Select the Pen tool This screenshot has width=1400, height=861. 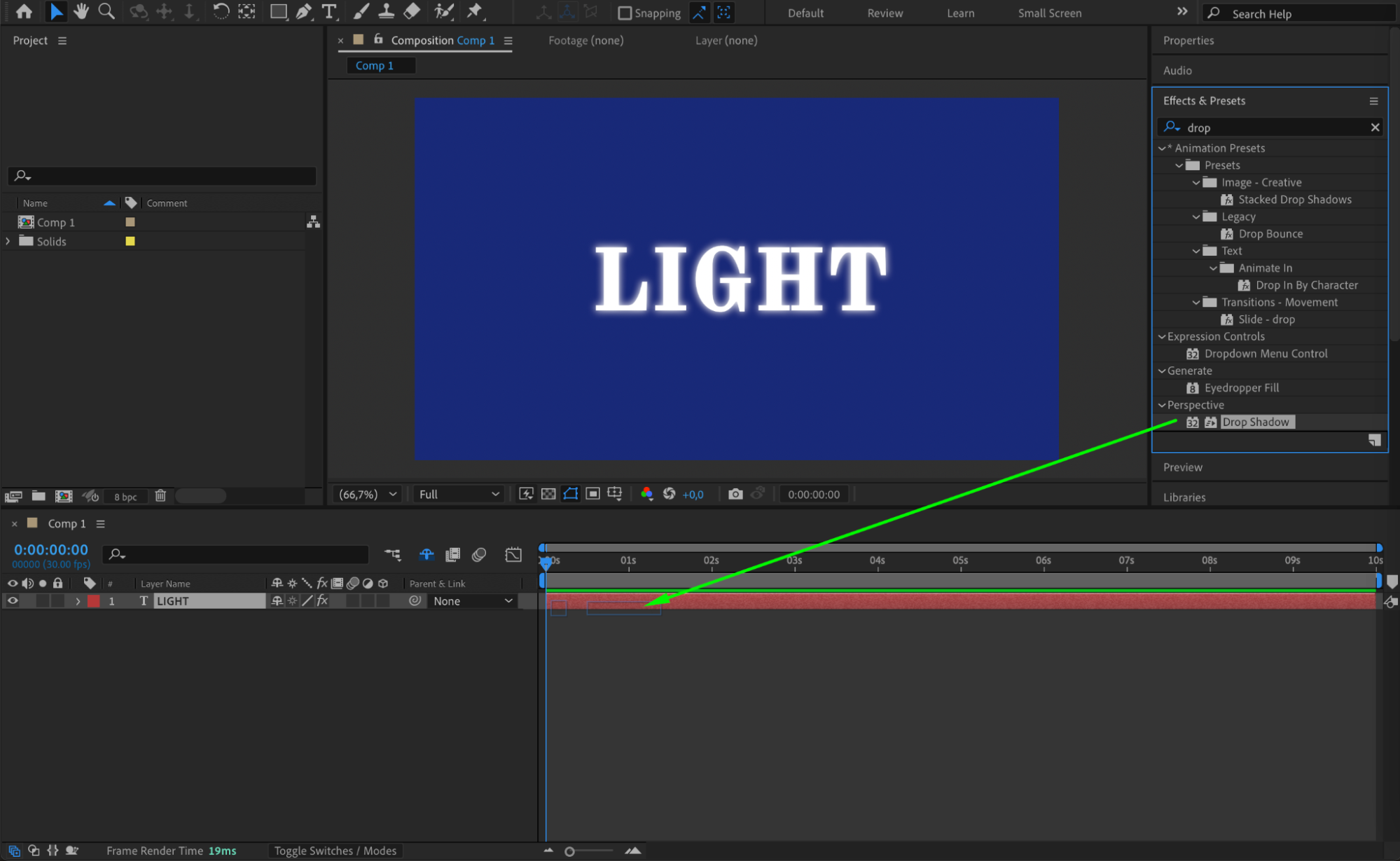[x=303, y=11]
